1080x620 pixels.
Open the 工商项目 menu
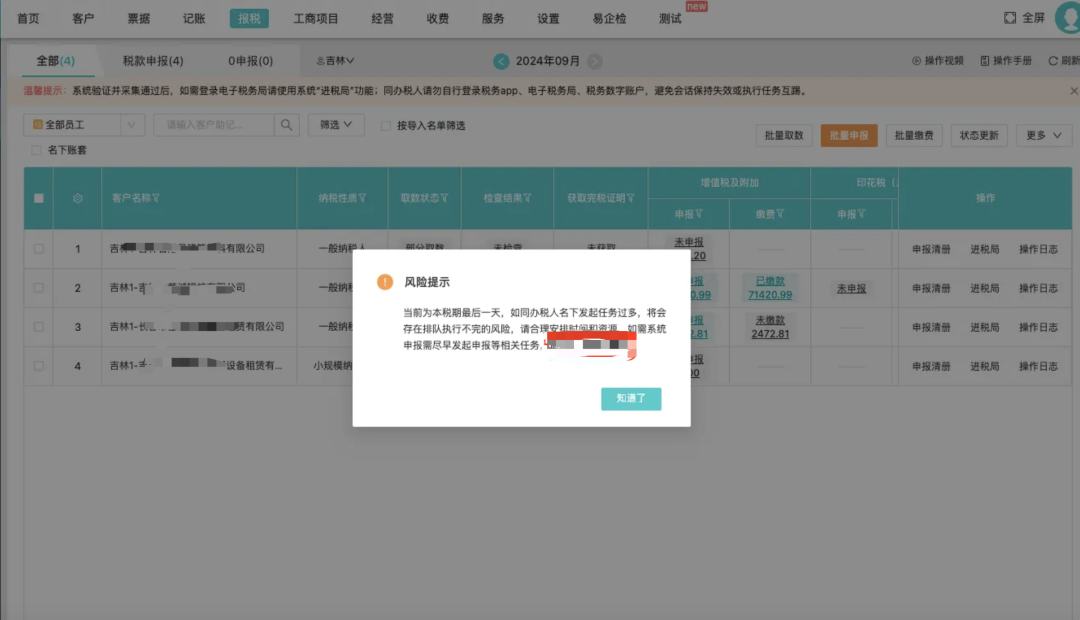[316, 19]
